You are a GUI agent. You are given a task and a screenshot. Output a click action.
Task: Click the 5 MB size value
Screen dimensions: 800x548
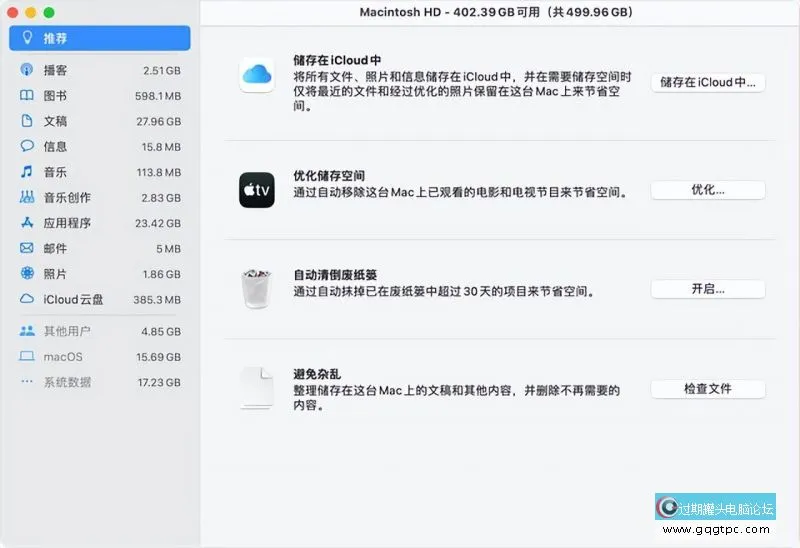point(168,249)
